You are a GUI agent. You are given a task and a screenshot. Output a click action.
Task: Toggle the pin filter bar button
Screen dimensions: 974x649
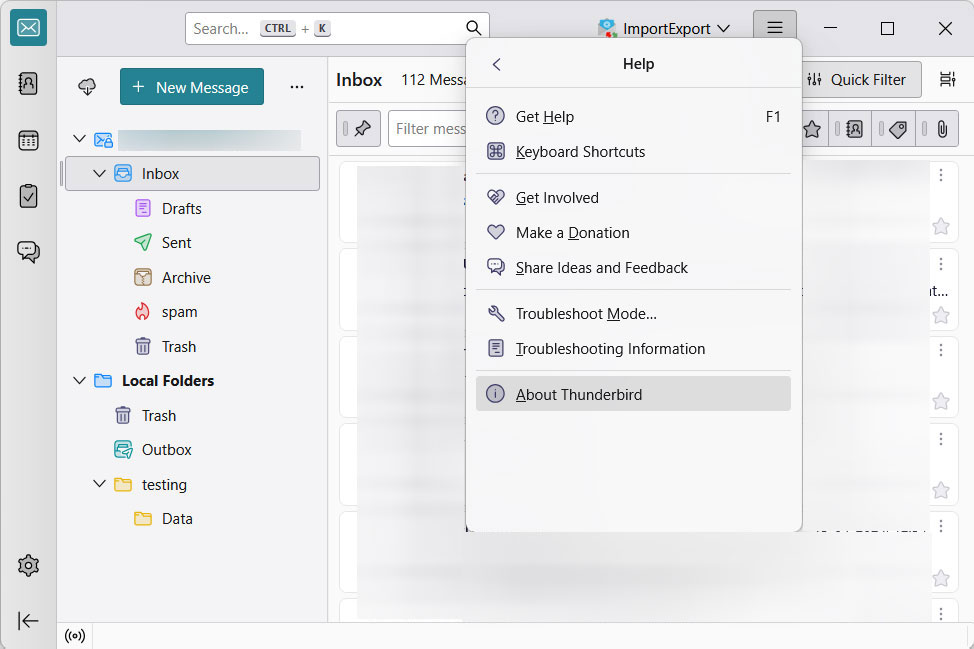pyautogui.click(x=358, y=129)
